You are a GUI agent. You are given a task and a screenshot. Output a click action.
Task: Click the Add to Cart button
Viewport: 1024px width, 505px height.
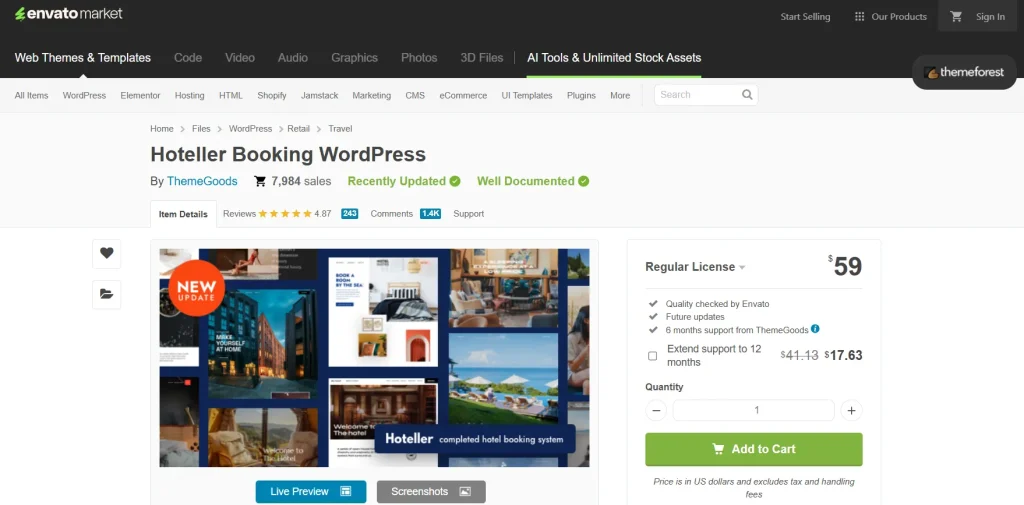pyautogui.click(x=754, y=449)
